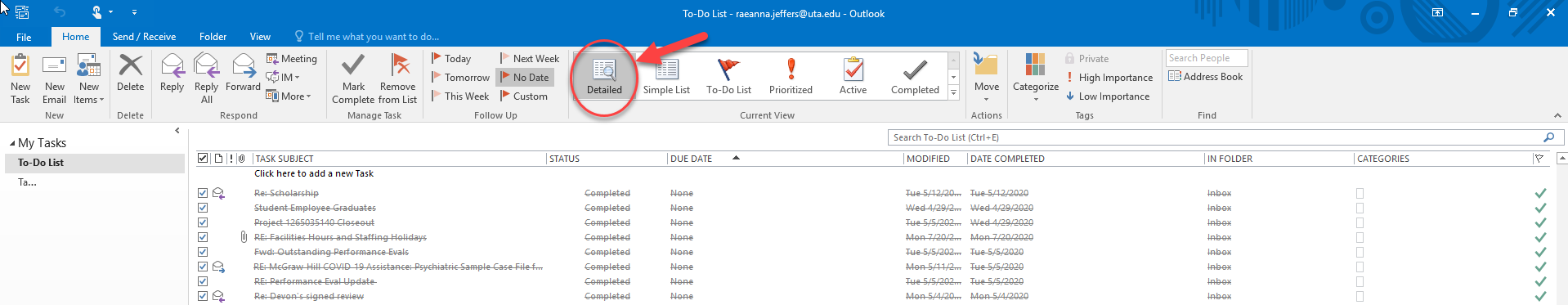Viewport: 1568px width, 305px height.
Task: Flag follow up This Week
Action: point(460,96)
